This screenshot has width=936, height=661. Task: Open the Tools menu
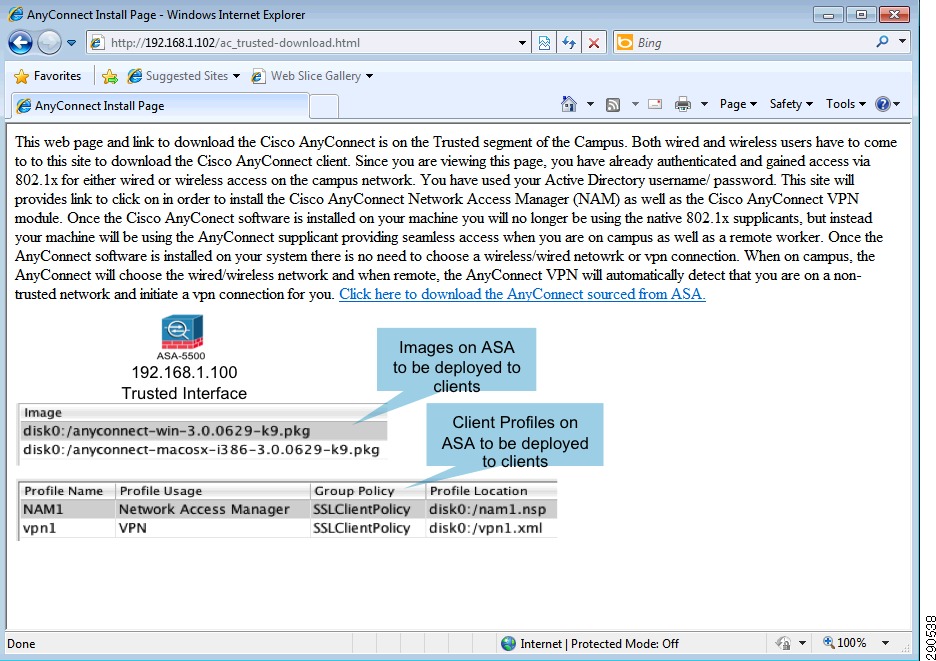846,104
